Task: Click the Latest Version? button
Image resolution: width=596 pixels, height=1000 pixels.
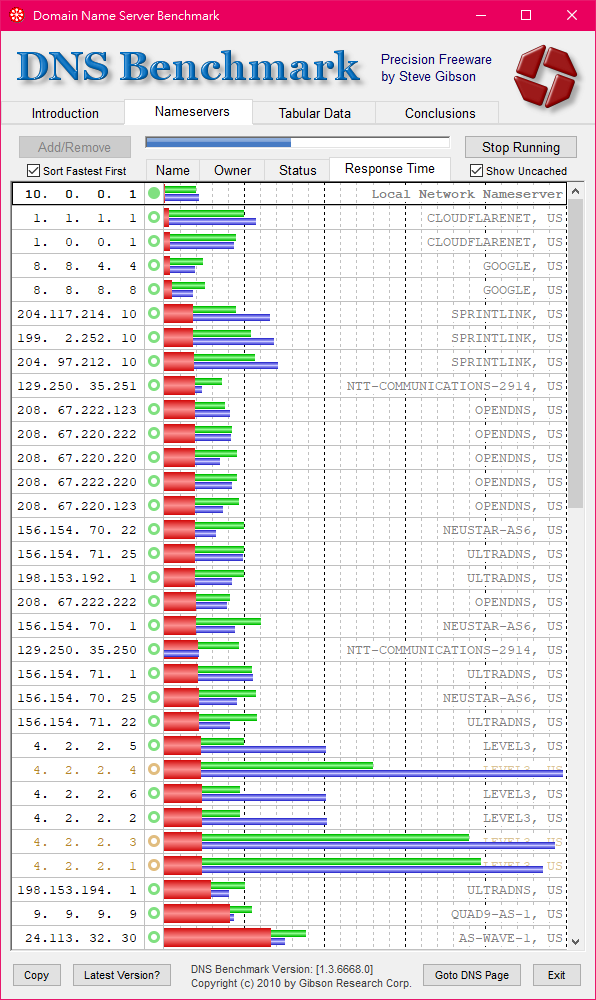Action: pos(122,975)
